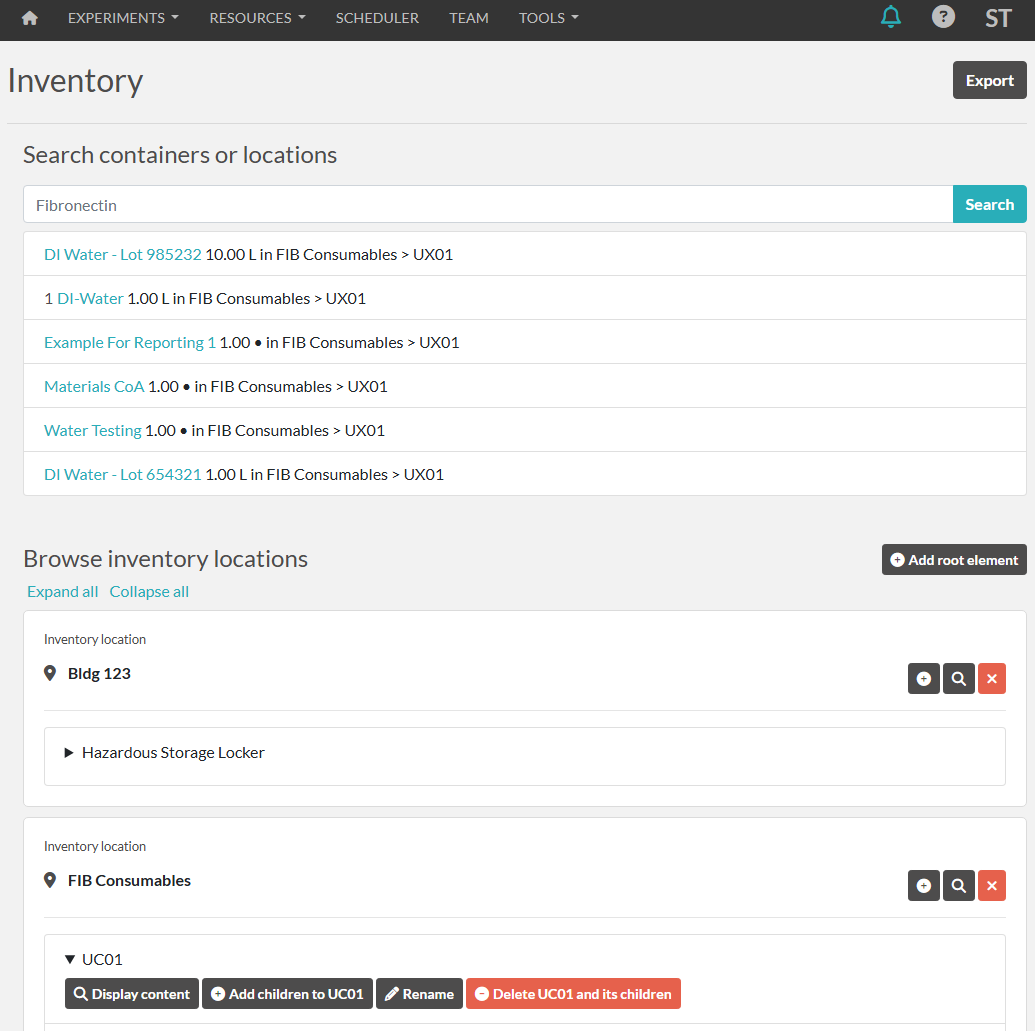
Task: Open the notifications bell
Action: 890,17
